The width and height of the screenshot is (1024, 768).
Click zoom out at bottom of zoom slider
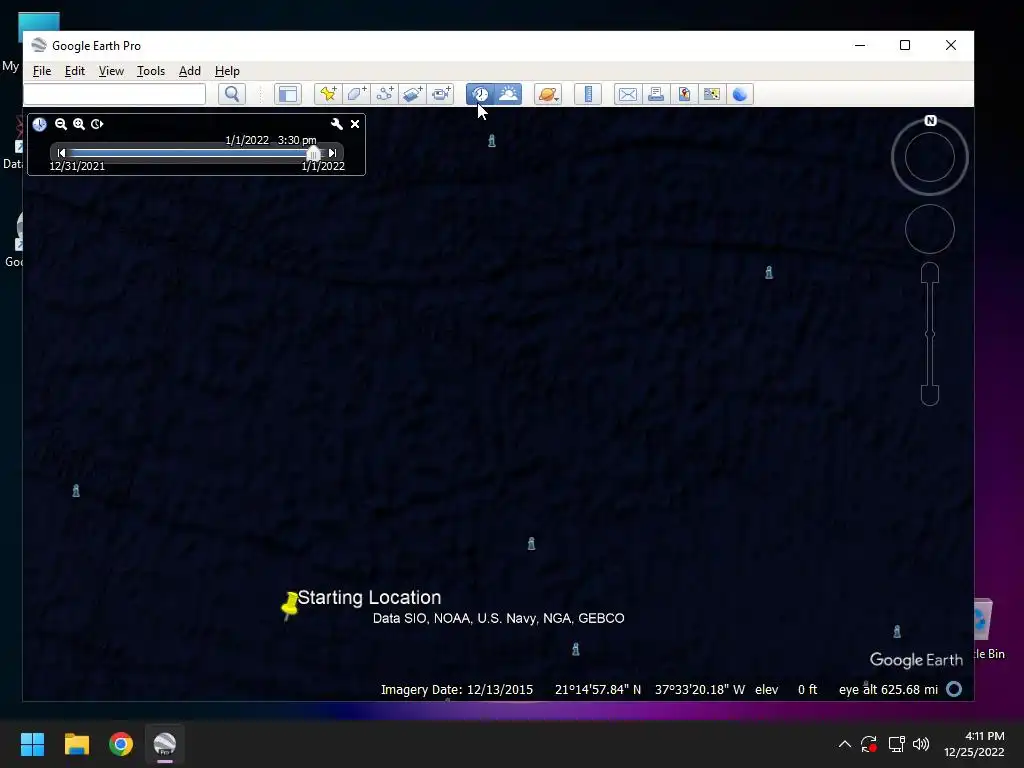(x=930, y=395)
